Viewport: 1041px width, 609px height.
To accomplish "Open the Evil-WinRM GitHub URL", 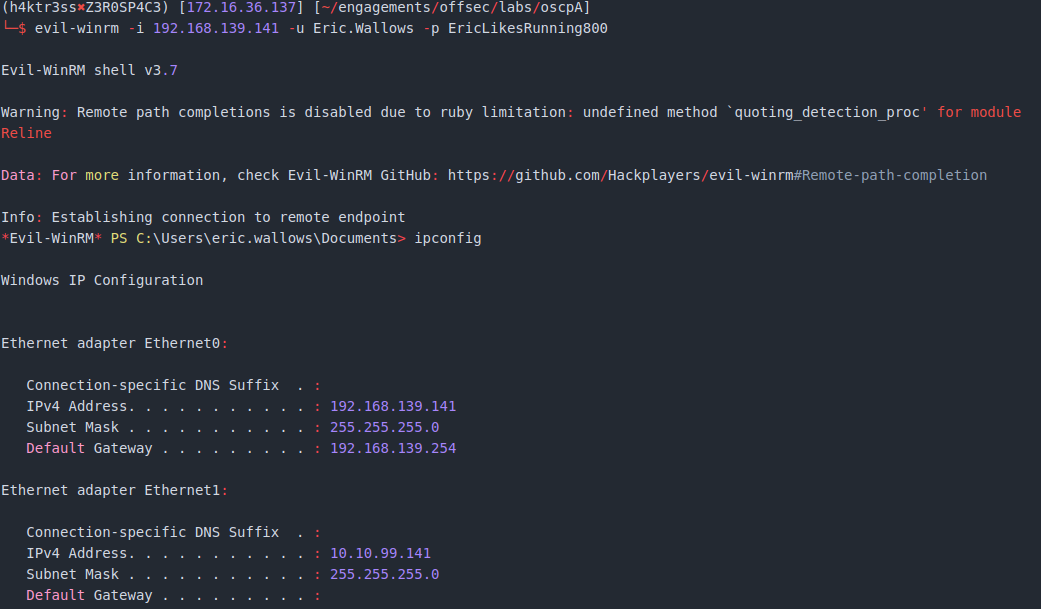I will click(x=716, y=175).
